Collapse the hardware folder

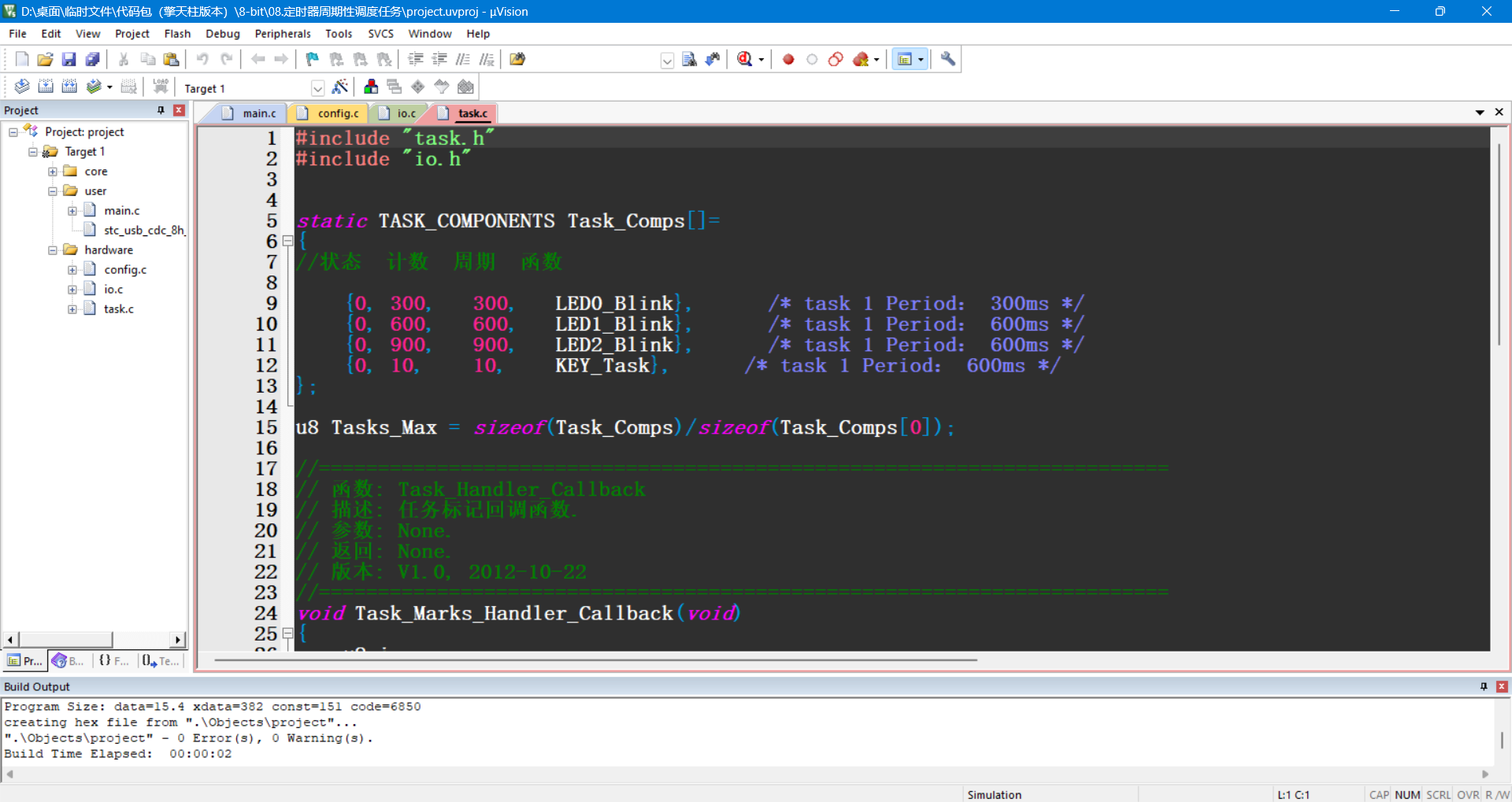coord(53,250)
